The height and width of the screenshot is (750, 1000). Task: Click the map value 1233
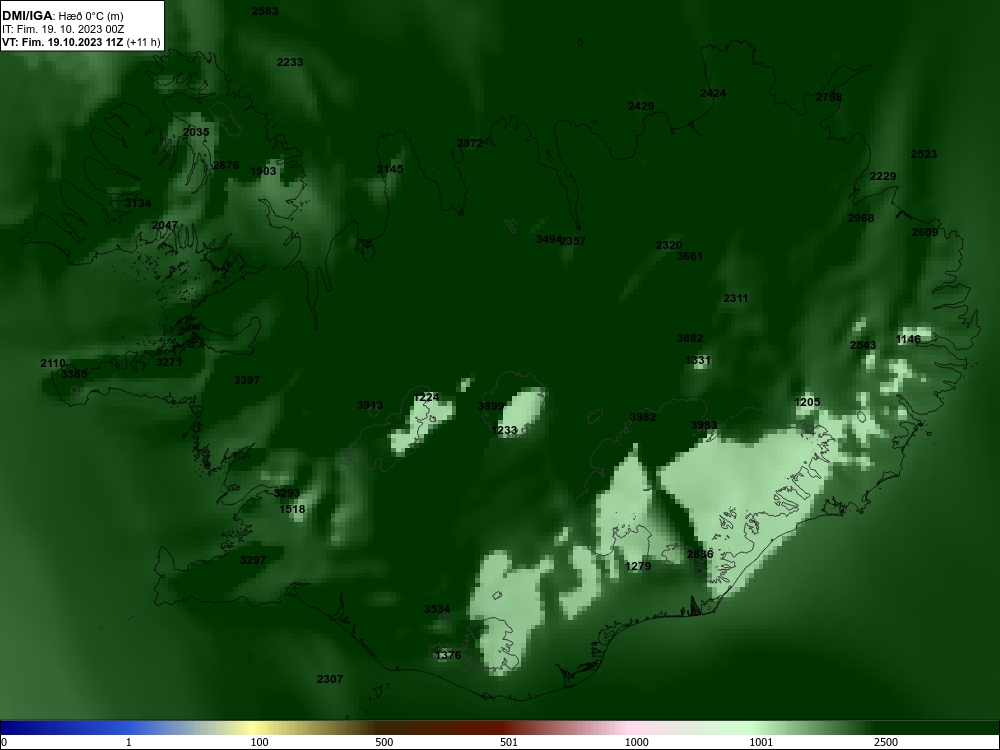[x=504, y=430]
